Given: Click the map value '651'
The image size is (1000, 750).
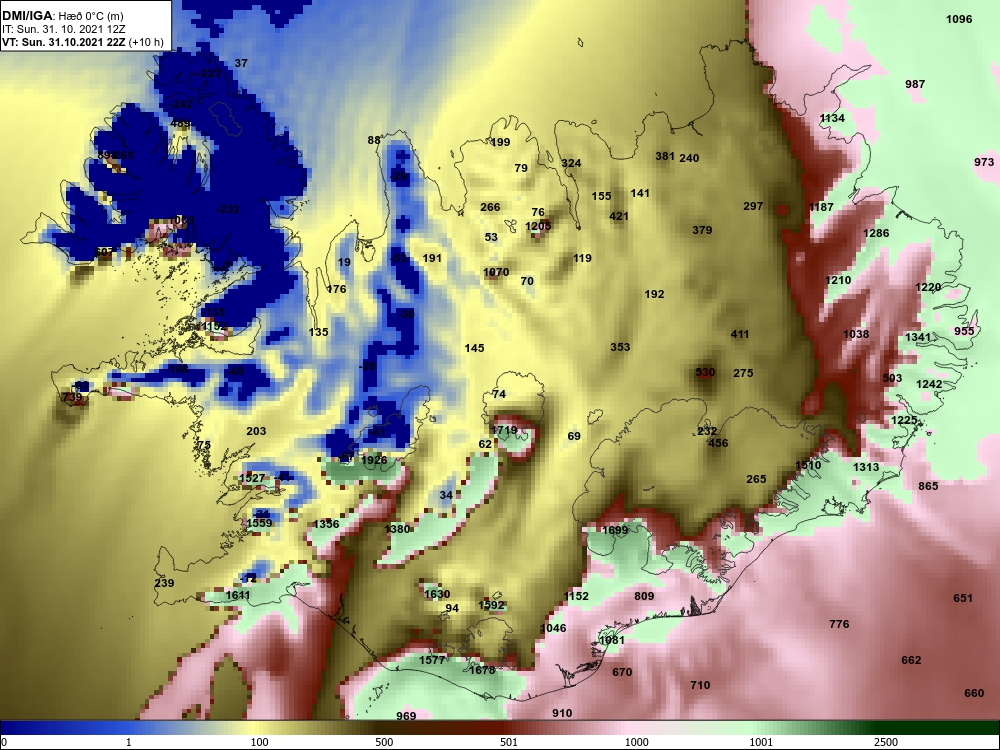Looking at the screenshot, I should coord(963,598).
